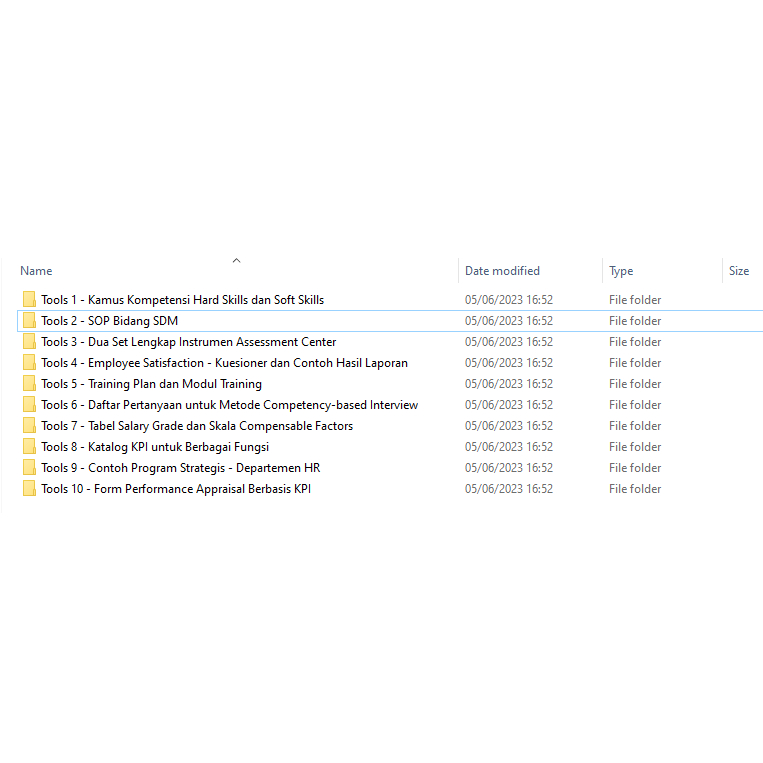The height and width of the screenshot is (763, 763).
Task: Click the date modified value of Tools 9 row
Action: coord(509,467)
